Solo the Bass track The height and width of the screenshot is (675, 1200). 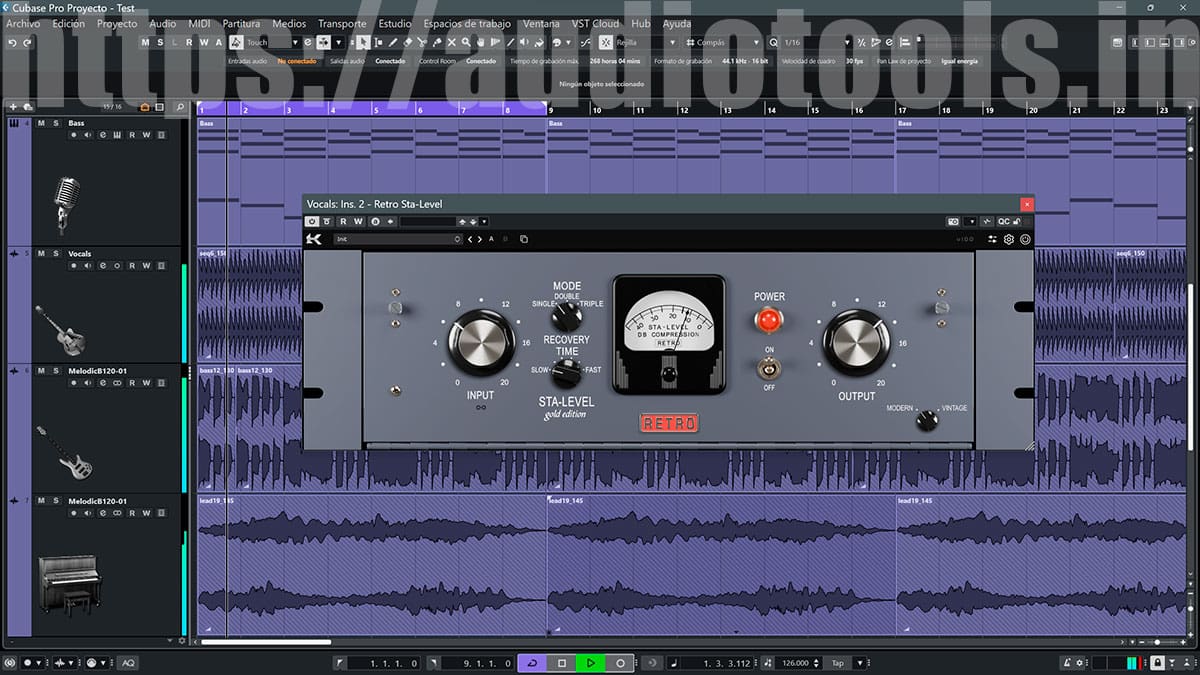coord(56,123)
